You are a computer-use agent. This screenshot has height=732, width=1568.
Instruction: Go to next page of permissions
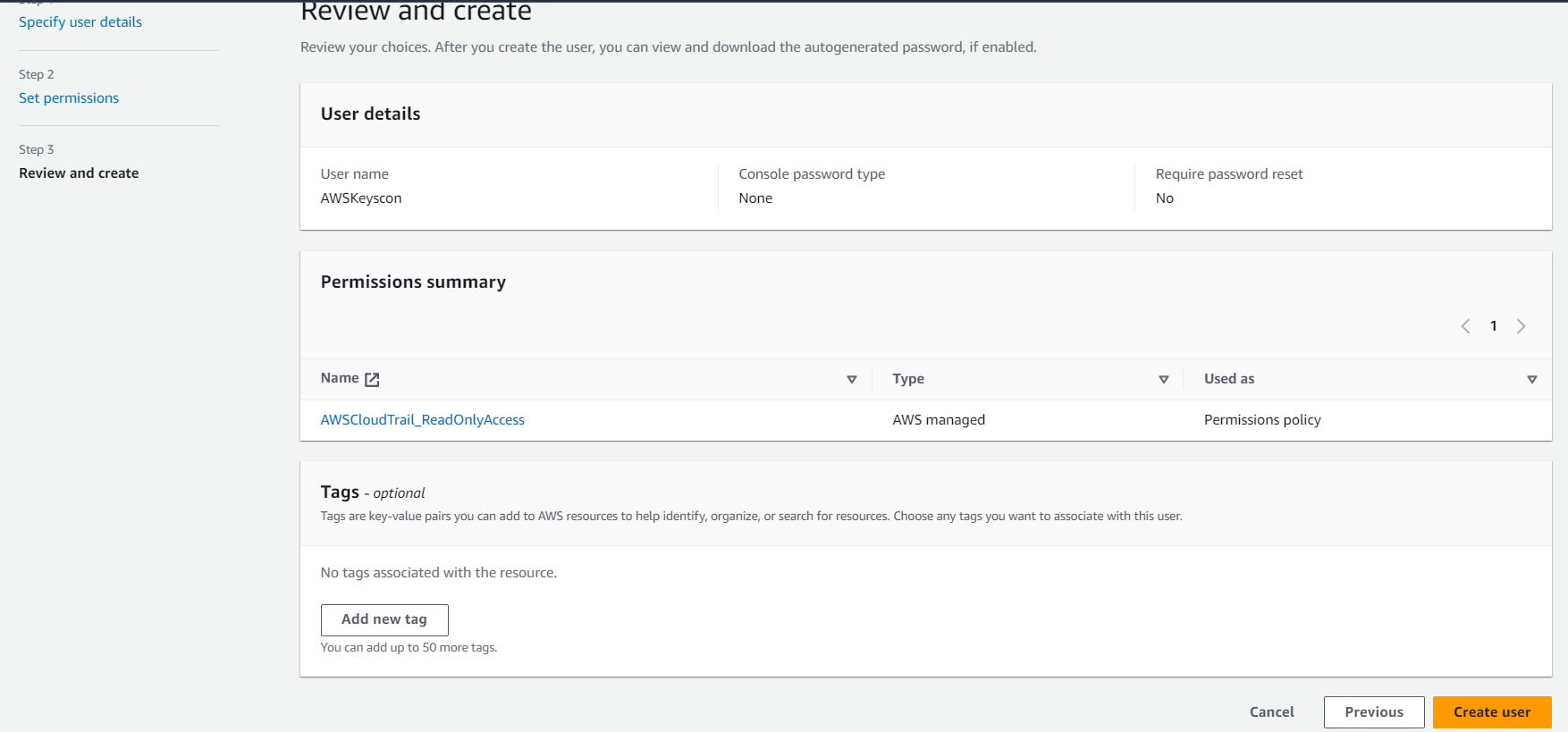tap(1521, 326)
